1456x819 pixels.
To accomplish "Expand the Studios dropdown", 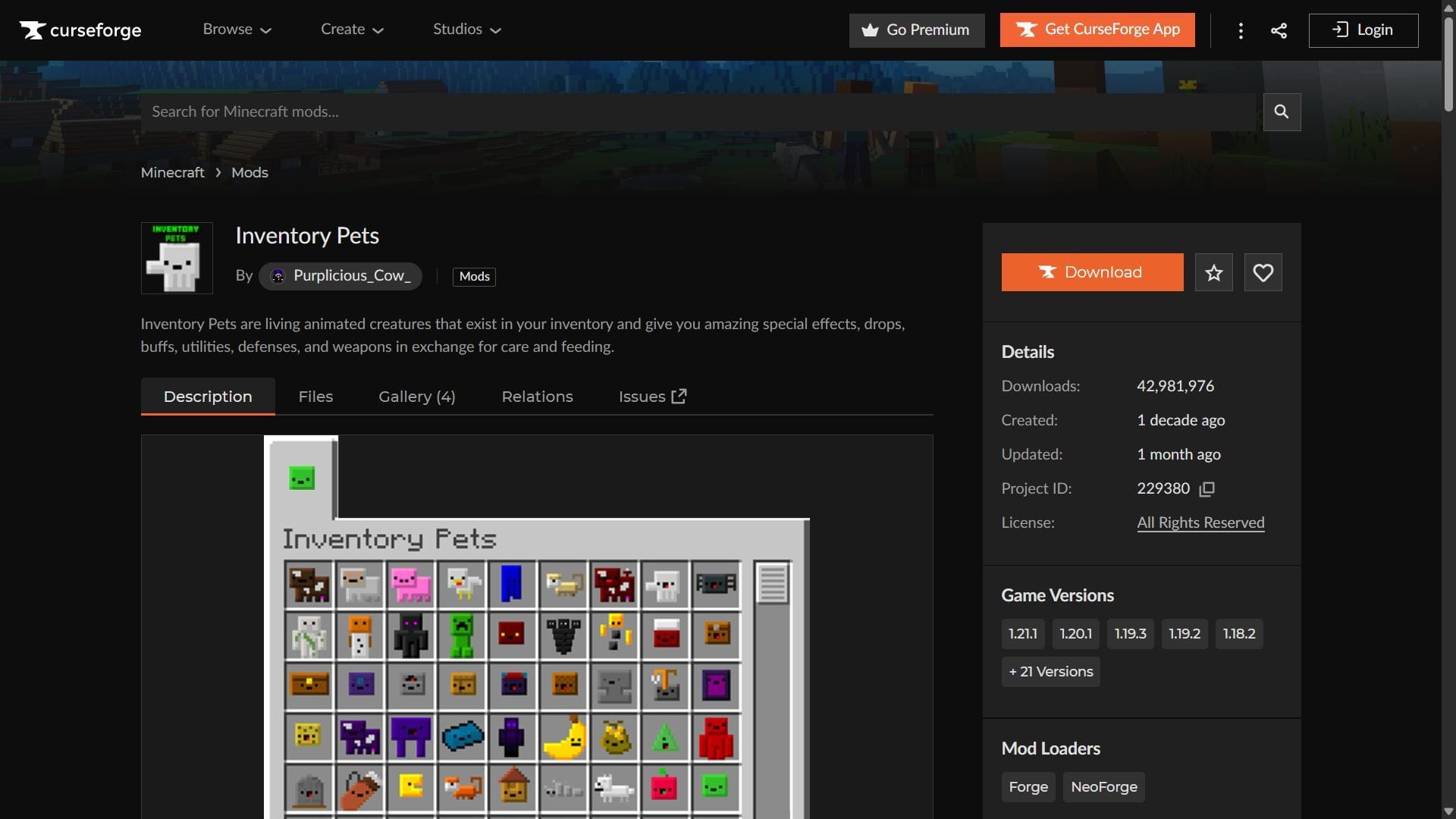I will [466, 30].
